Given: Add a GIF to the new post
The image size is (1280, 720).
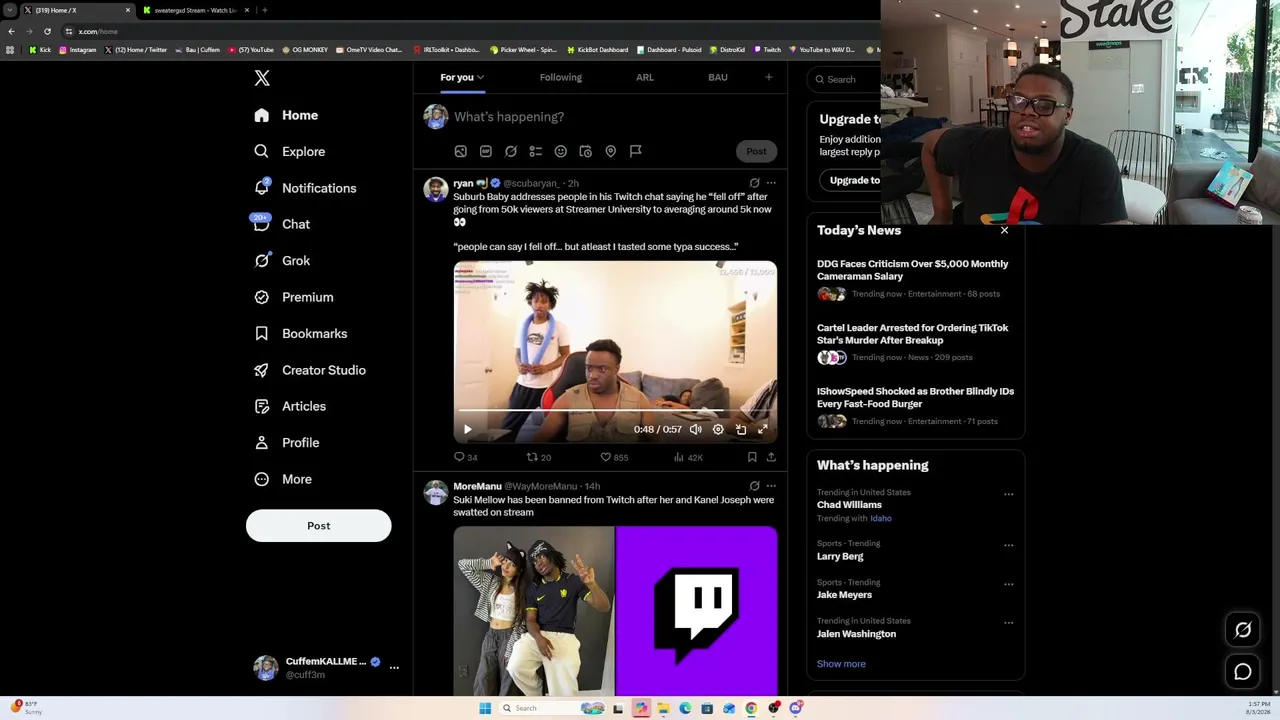Looking at the screenshot, I should tap(486, 151).
